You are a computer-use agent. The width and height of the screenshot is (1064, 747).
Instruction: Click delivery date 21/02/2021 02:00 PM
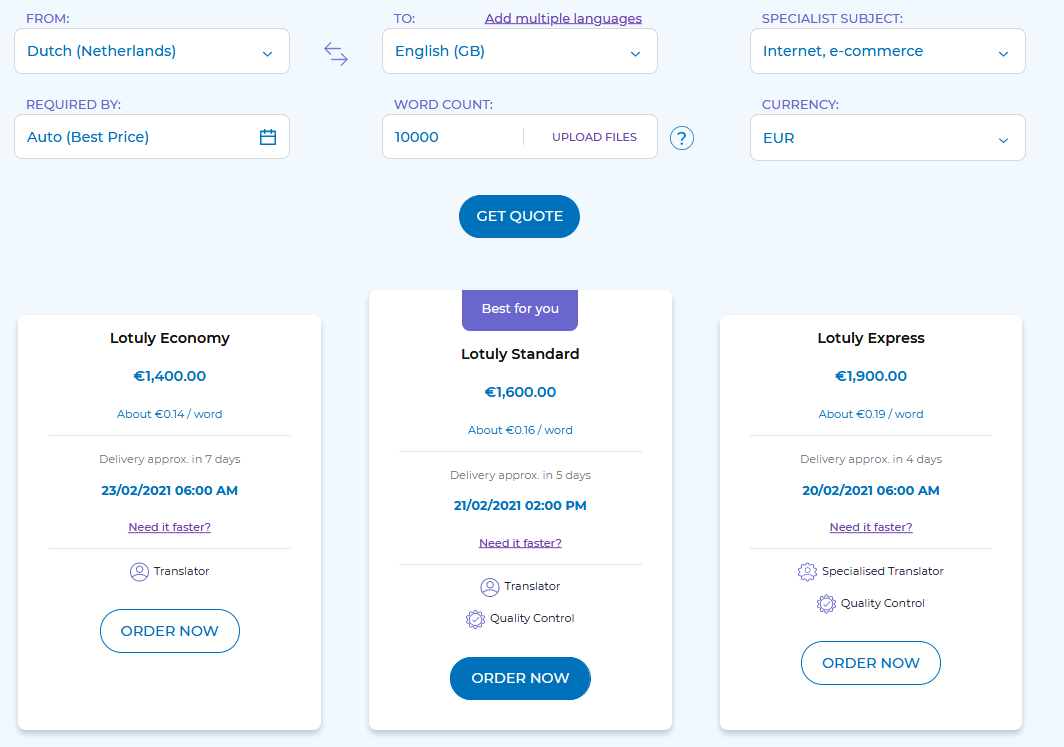tap(520, 505)
